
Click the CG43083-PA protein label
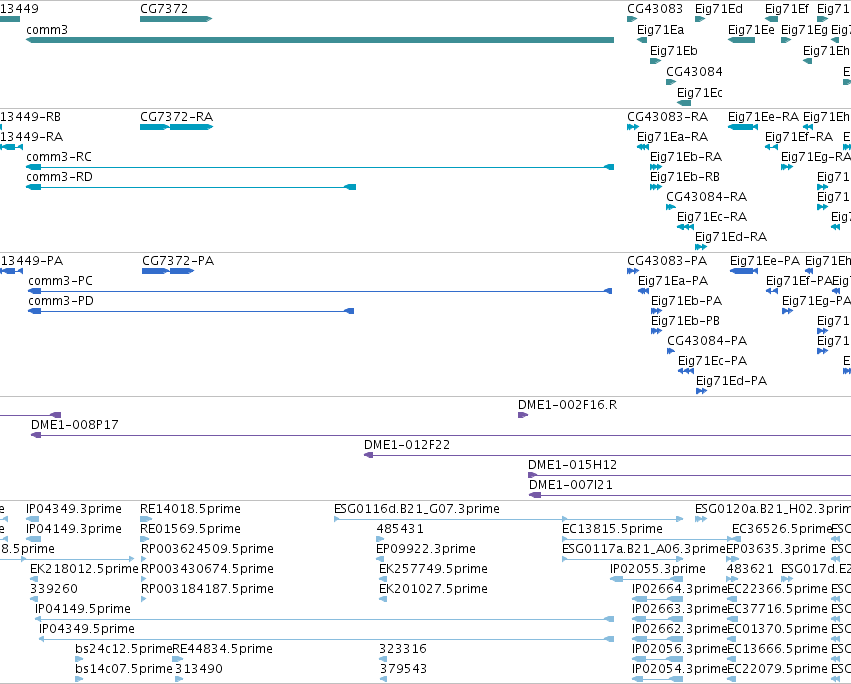667,261
